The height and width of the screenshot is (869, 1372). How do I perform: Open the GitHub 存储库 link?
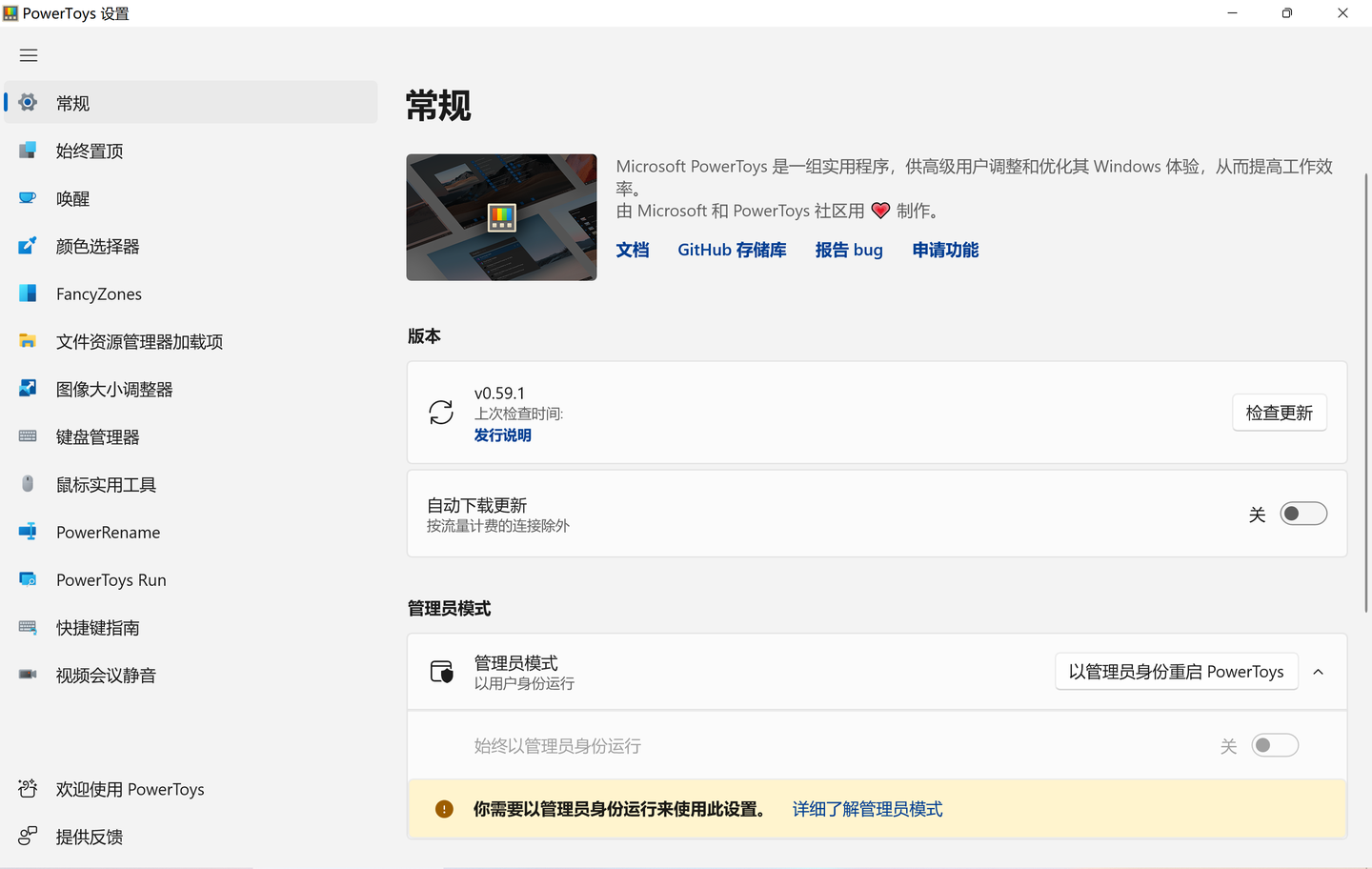tap(732, 250)
